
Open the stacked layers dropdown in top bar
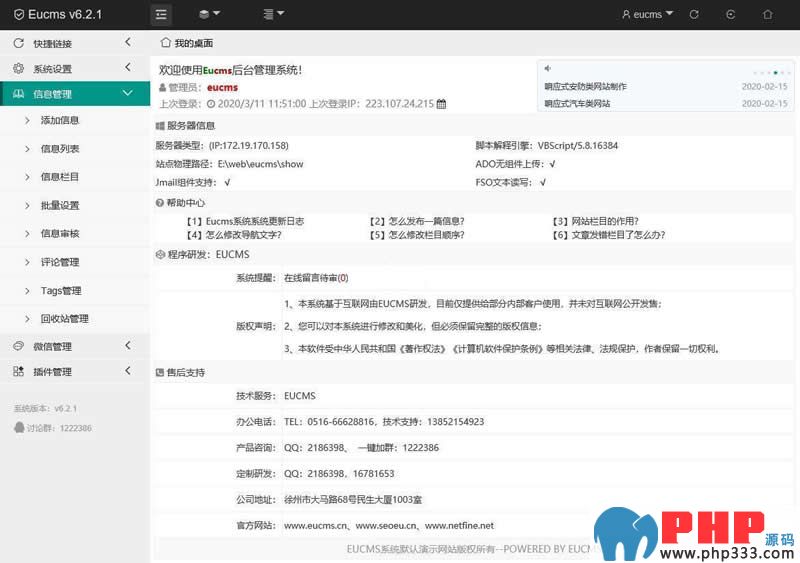click(209, 14)
